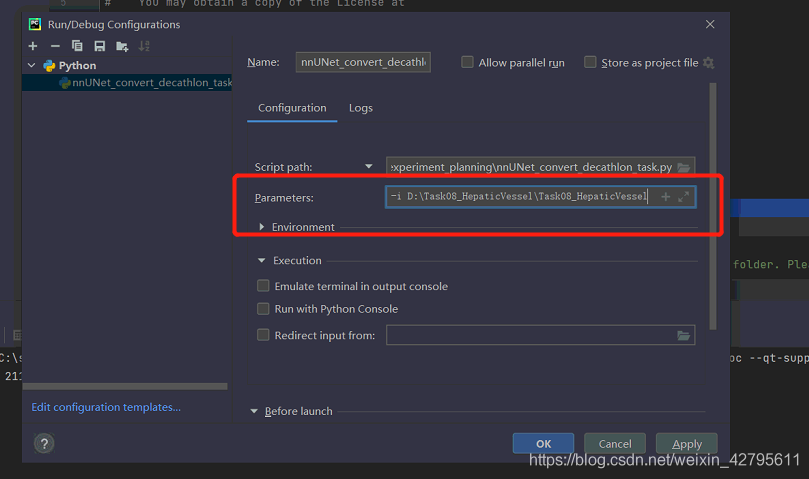809x479 pixels.
Task: Remove the selected configuration
Action: (55, 46)
